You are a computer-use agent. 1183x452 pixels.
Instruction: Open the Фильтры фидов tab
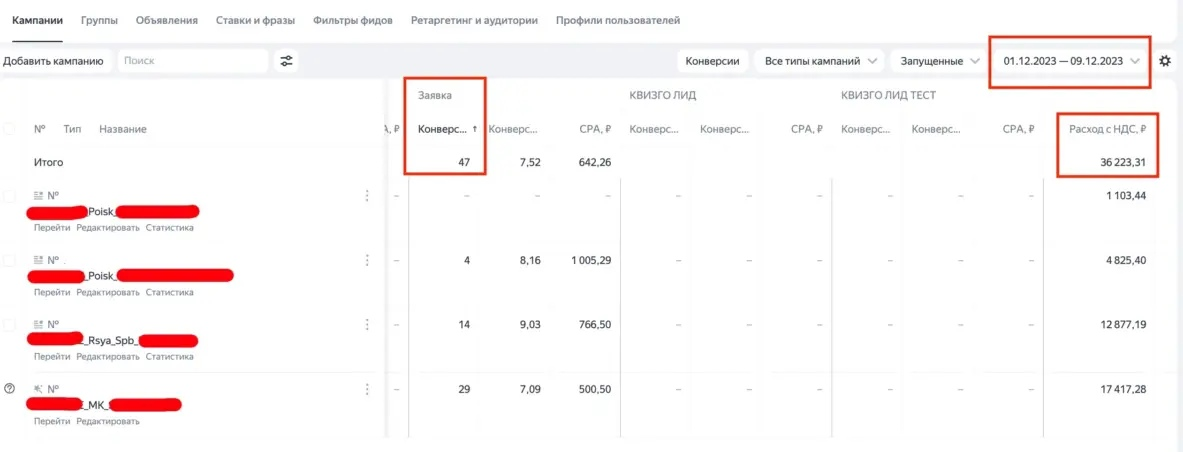point(353,20)
